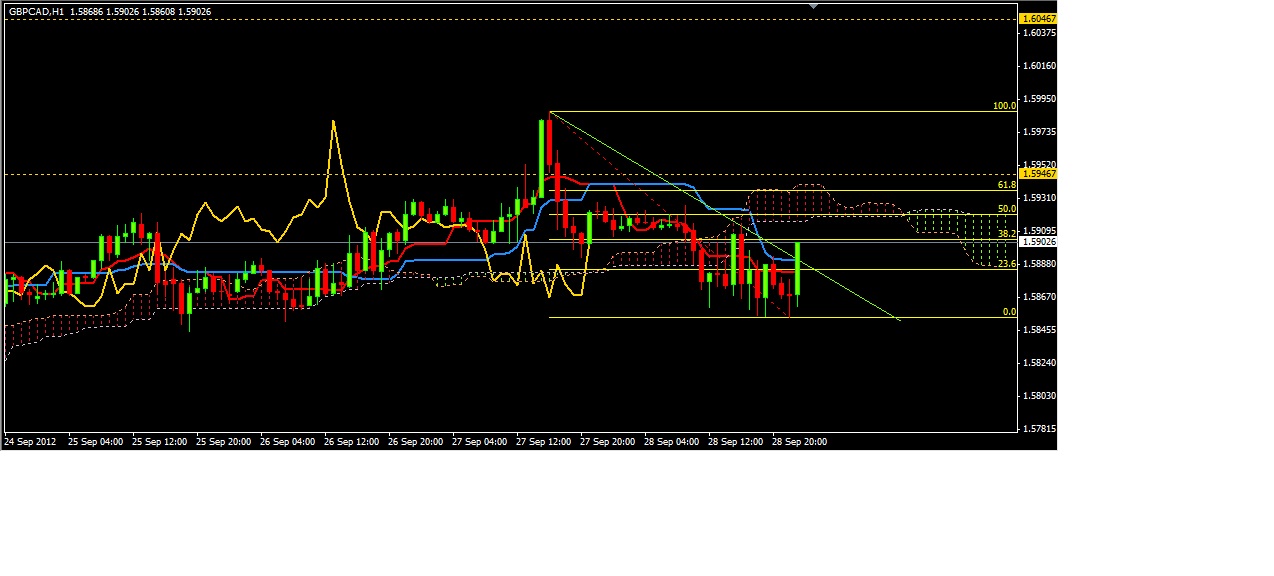
Task: Click the 1.59095 price scale value
Action: click(x=1041, y=231)
